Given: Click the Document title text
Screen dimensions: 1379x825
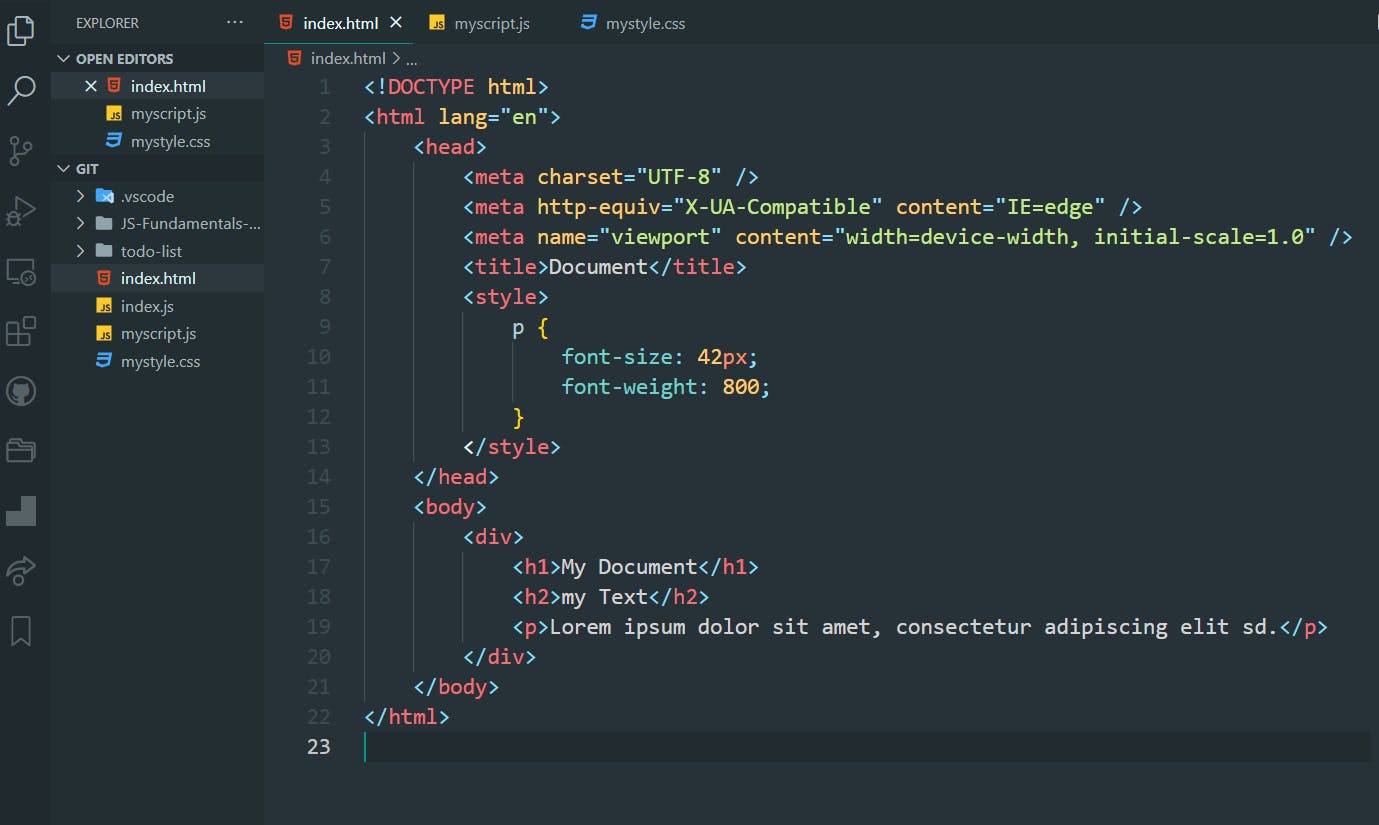Looking at the screenshot, I should (598, 267).
